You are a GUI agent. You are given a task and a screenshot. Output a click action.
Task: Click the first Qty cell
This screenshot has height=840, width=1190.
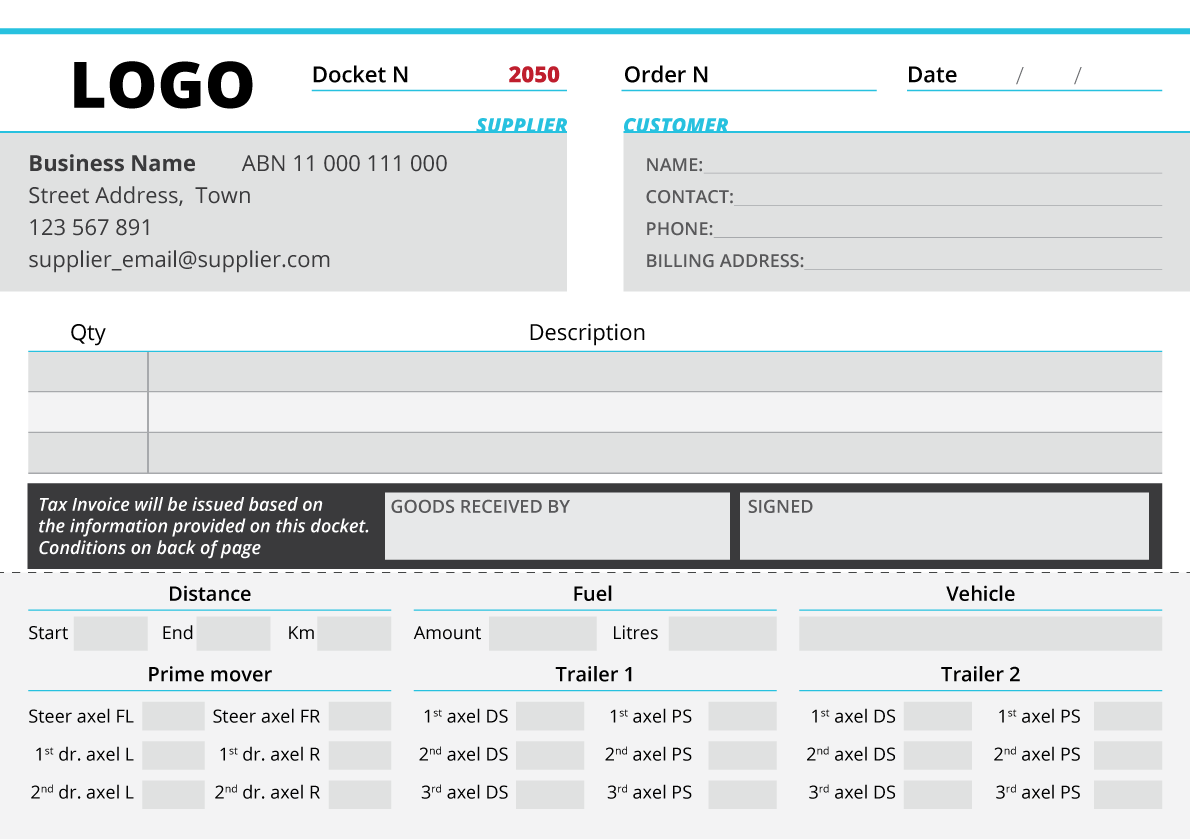coord(88,372)
